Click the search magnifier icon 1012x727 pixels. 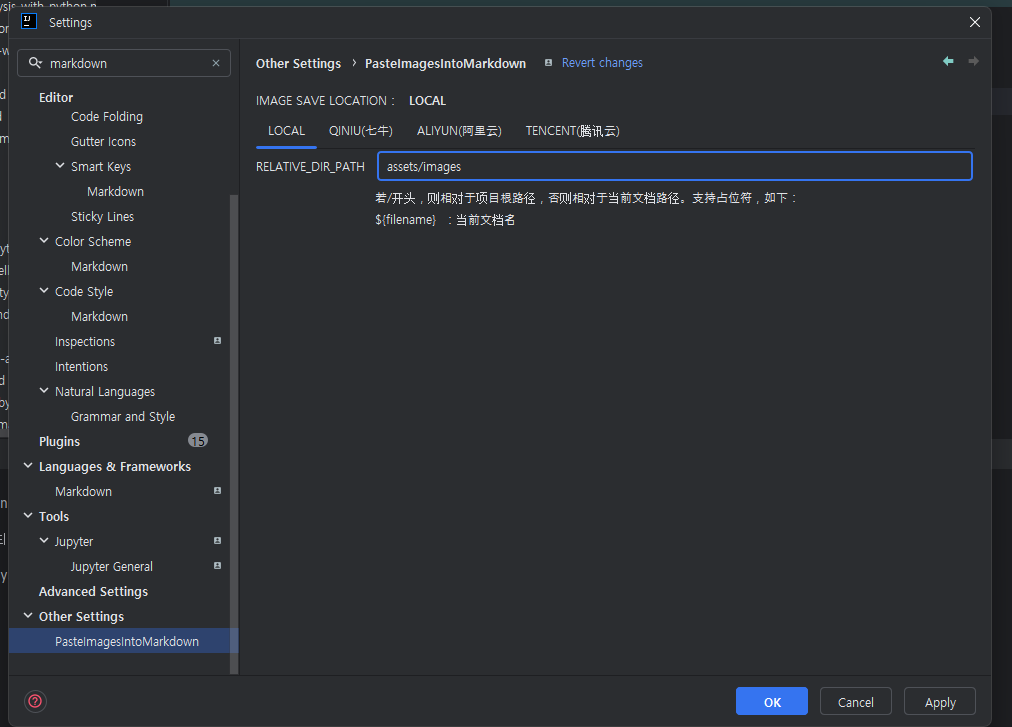click(35, 63)
